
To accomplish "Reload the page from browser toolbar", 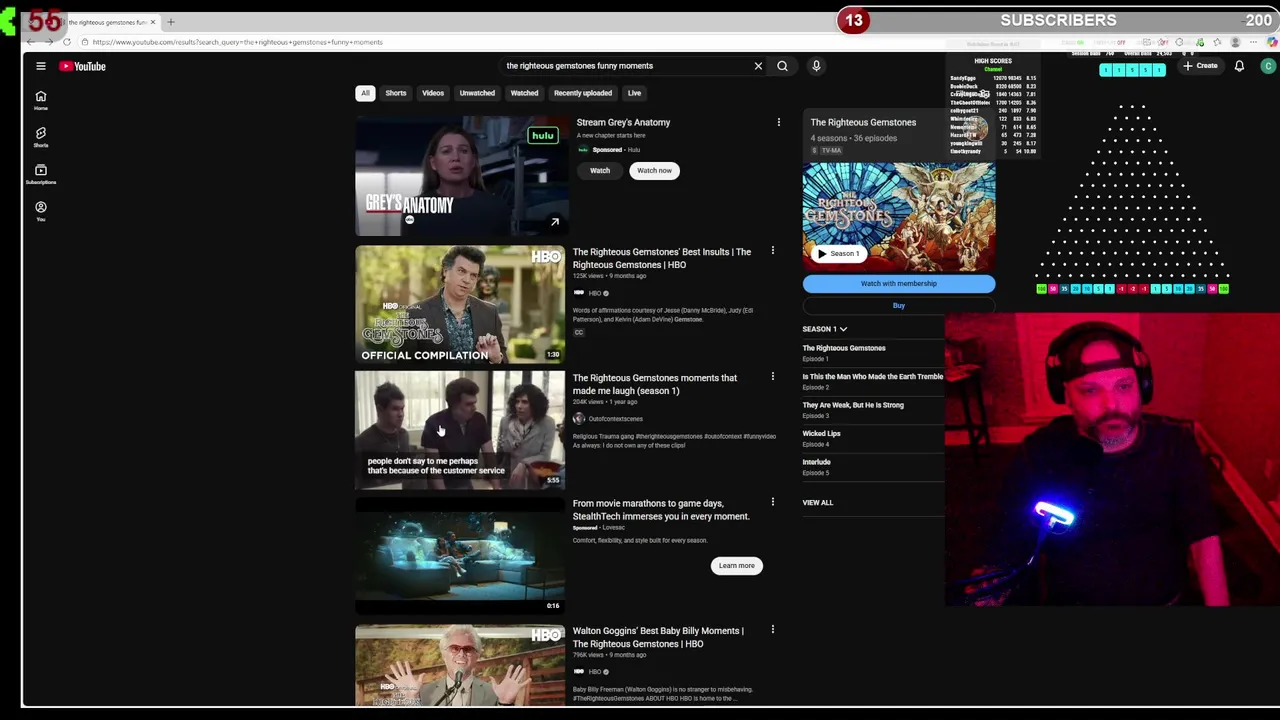I will click(x=67, y=42).
